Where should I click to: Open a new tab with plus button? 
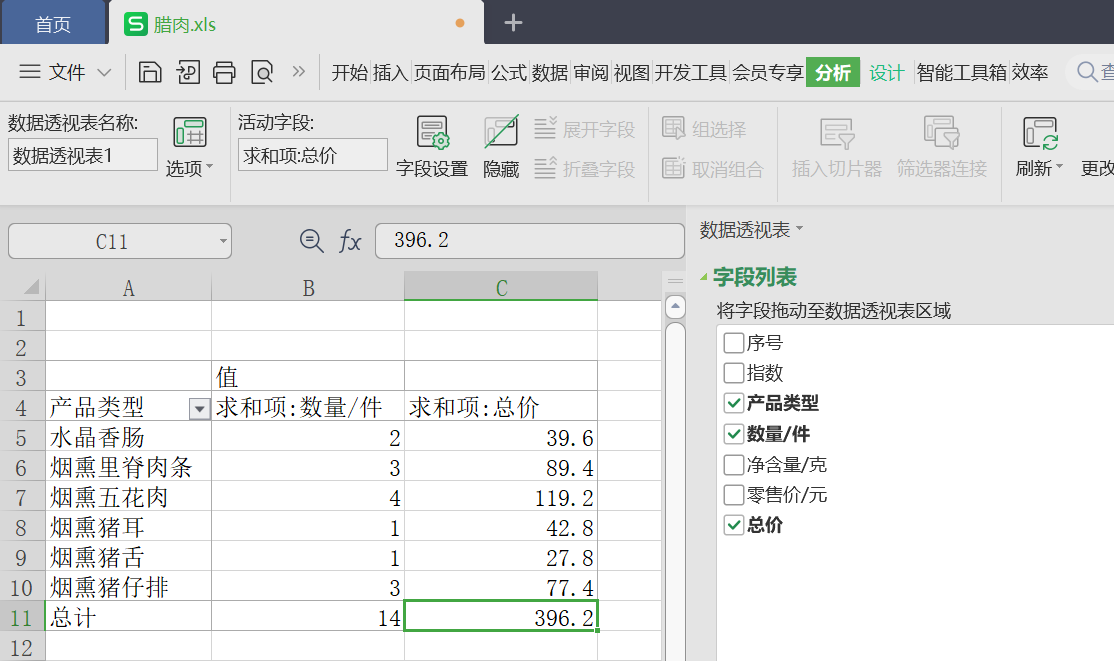pos(513,23)
